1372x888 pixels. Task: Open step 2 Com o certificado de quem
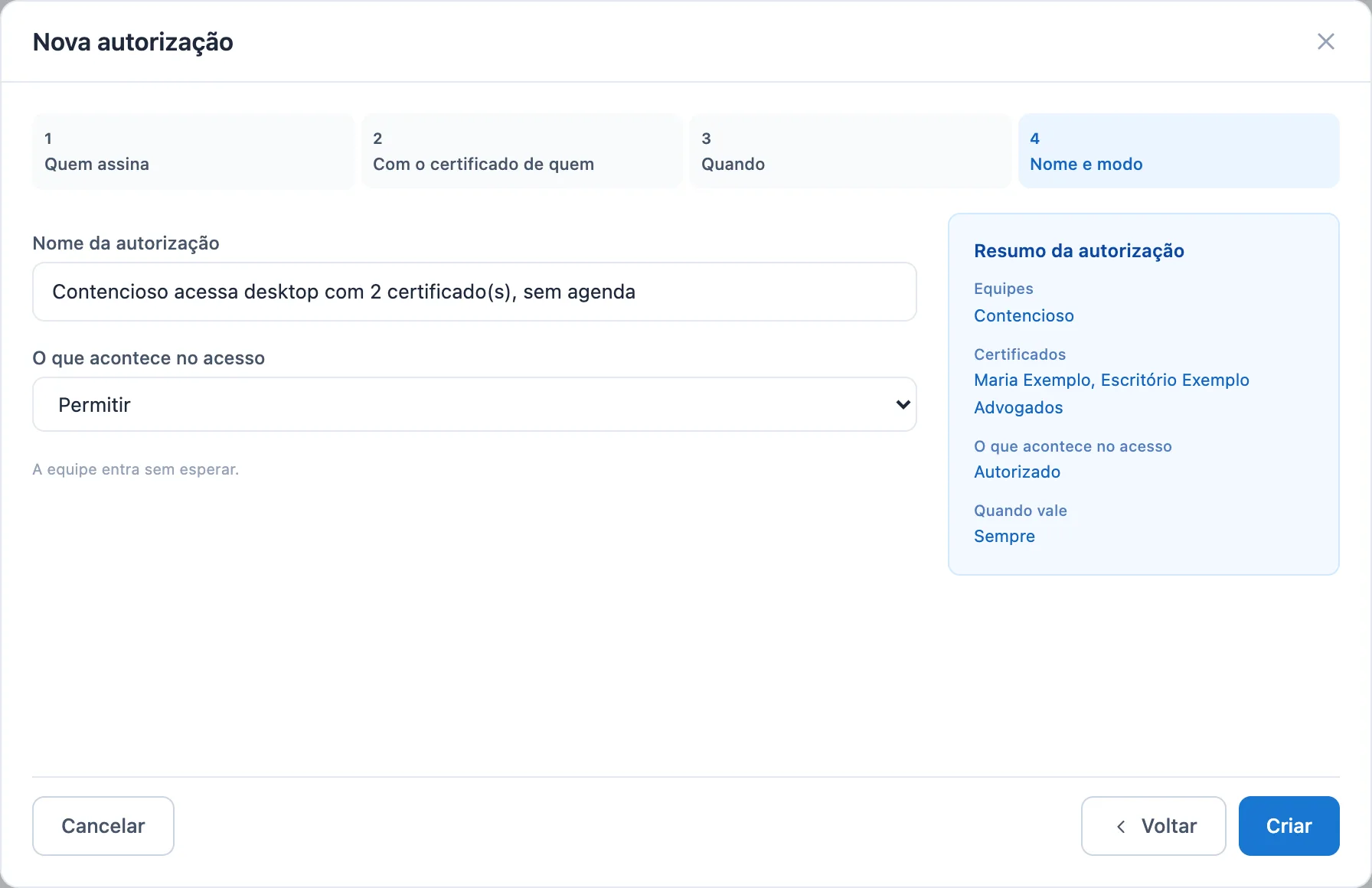[x=521, y=151]
